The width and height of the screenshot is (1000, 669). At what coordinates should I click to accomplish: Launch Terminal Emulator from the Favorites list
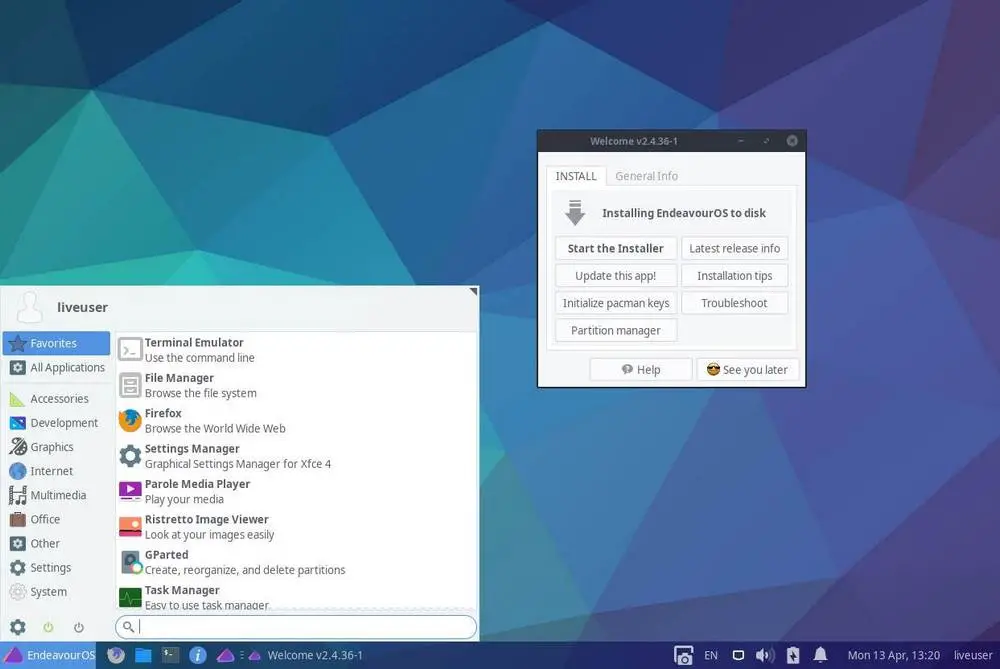pos(297,350)
